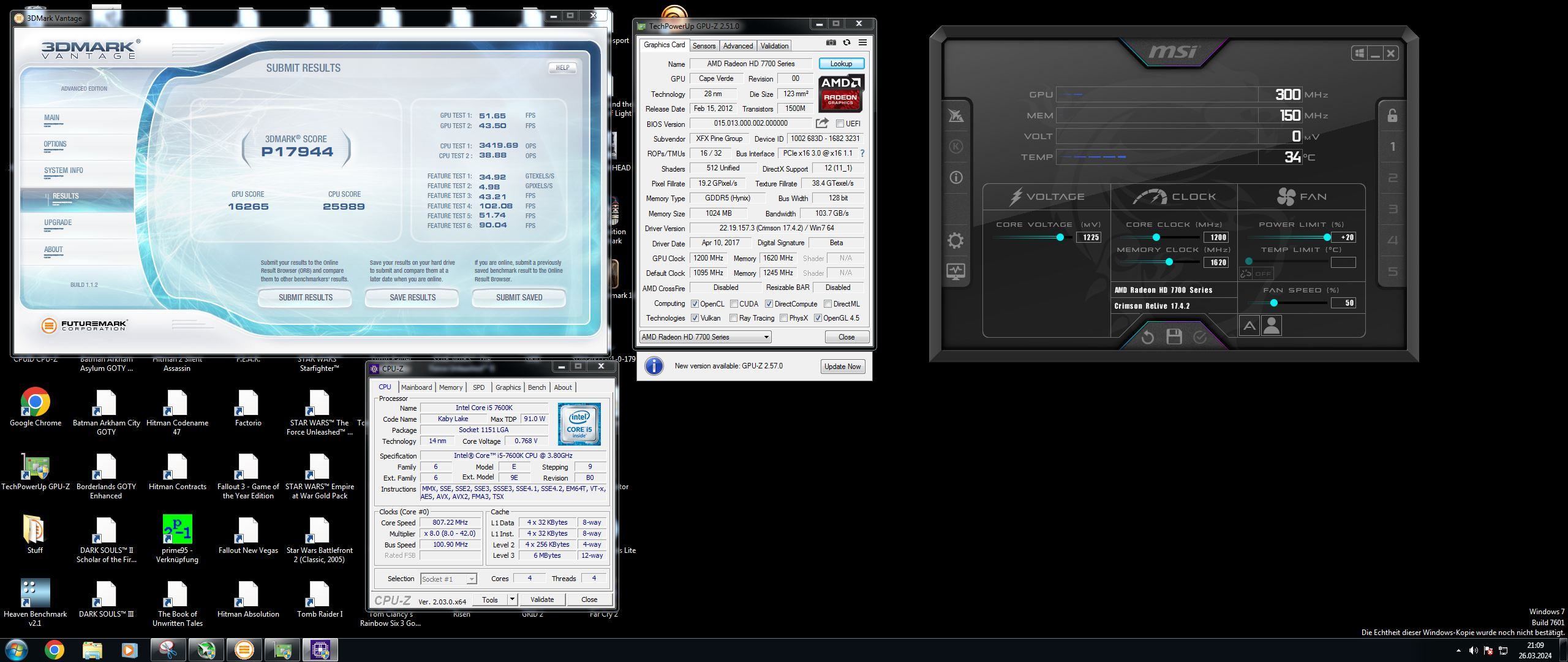Toggle the DirectML checkbox in GPU-Z

click(827, 304)
